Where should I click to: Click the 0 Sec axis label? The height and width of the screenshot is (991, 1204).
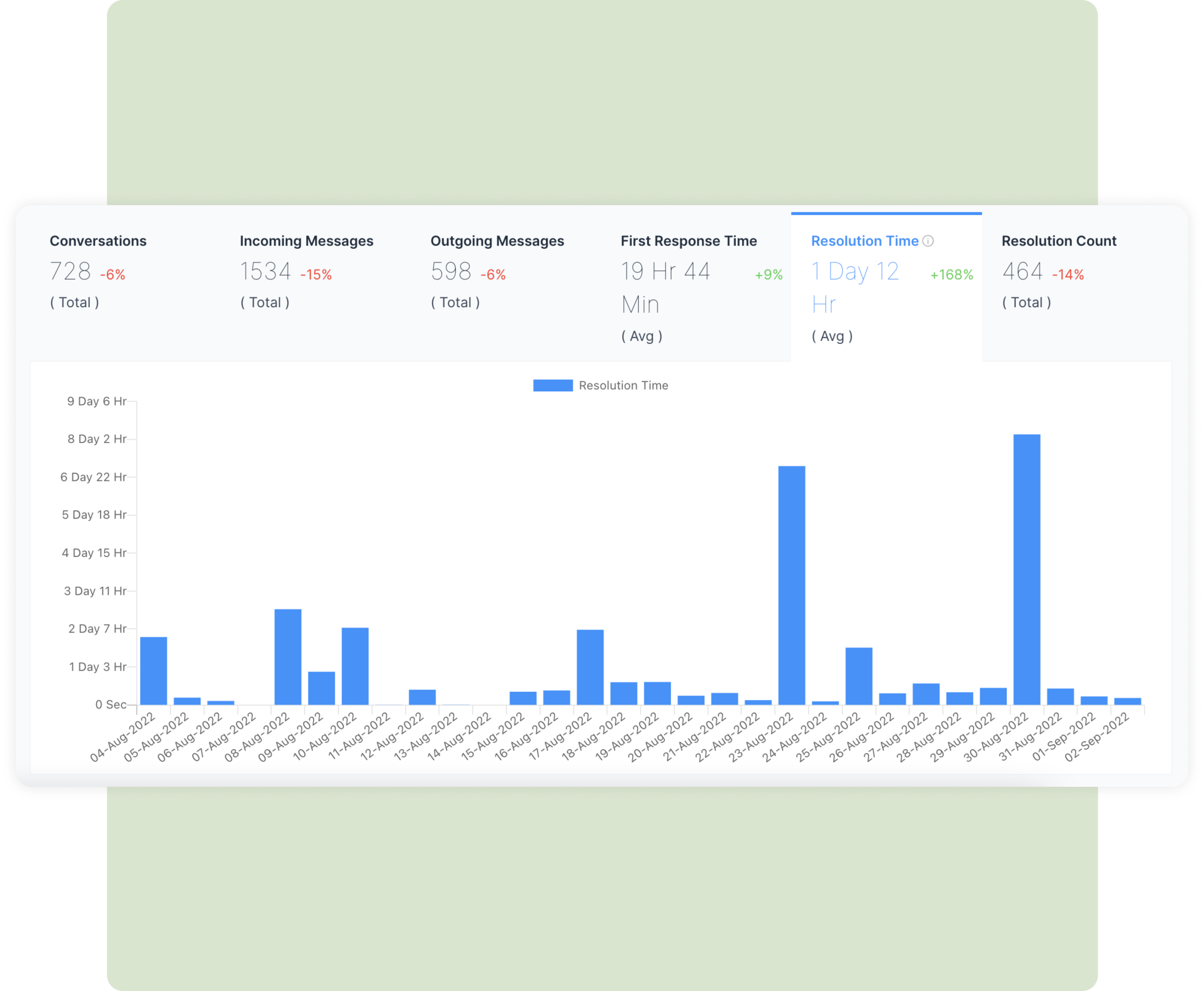[x=112, y=705]
